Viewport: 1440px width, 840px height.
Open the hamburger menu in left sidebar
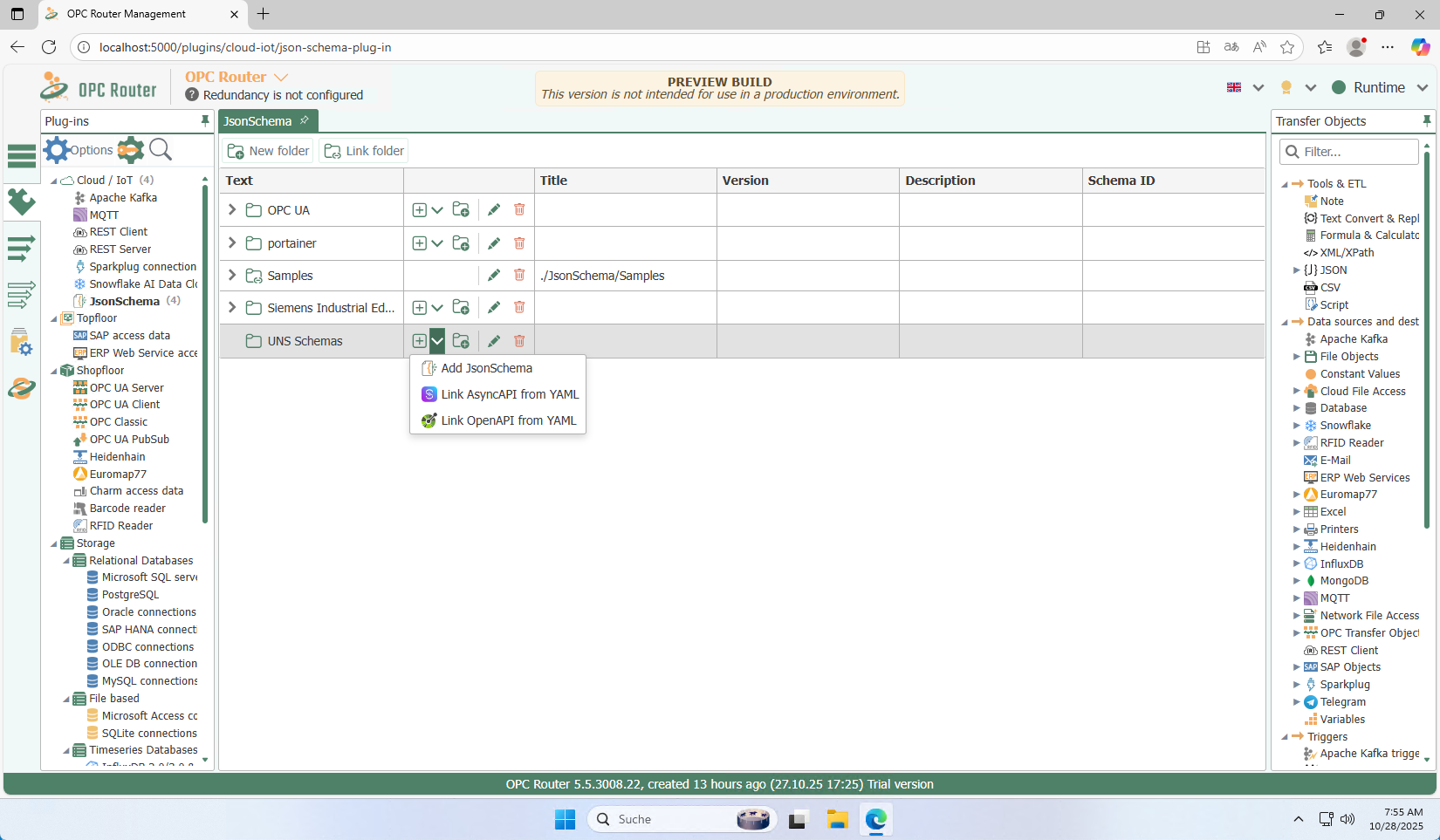pos(22,156)
